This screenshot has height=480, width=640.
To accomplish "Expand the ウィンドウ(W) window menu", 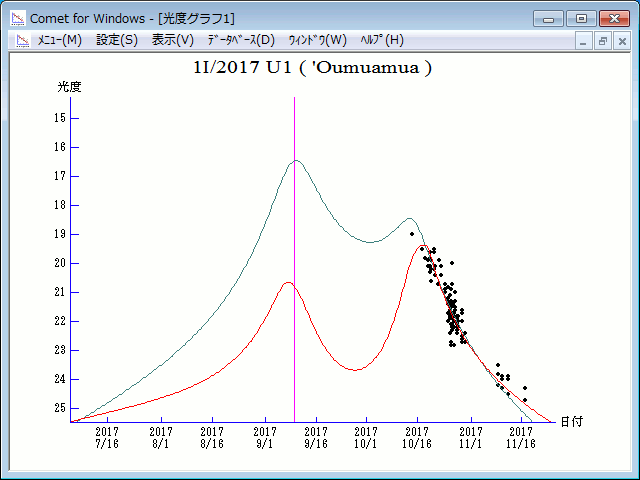I will 317,40.
